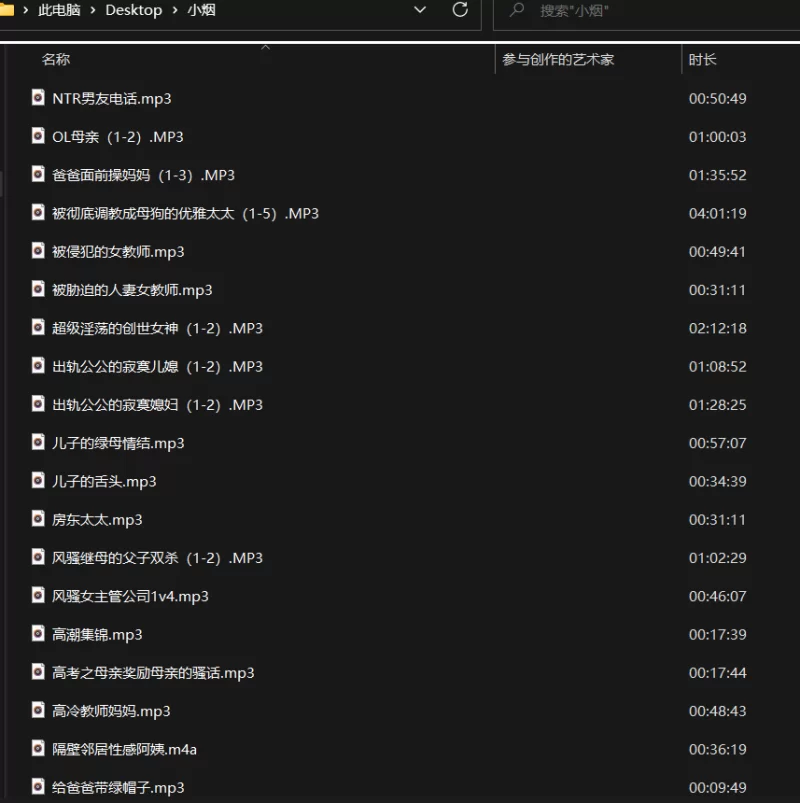Click the duration value 00:48:43

tap(717, 711)
